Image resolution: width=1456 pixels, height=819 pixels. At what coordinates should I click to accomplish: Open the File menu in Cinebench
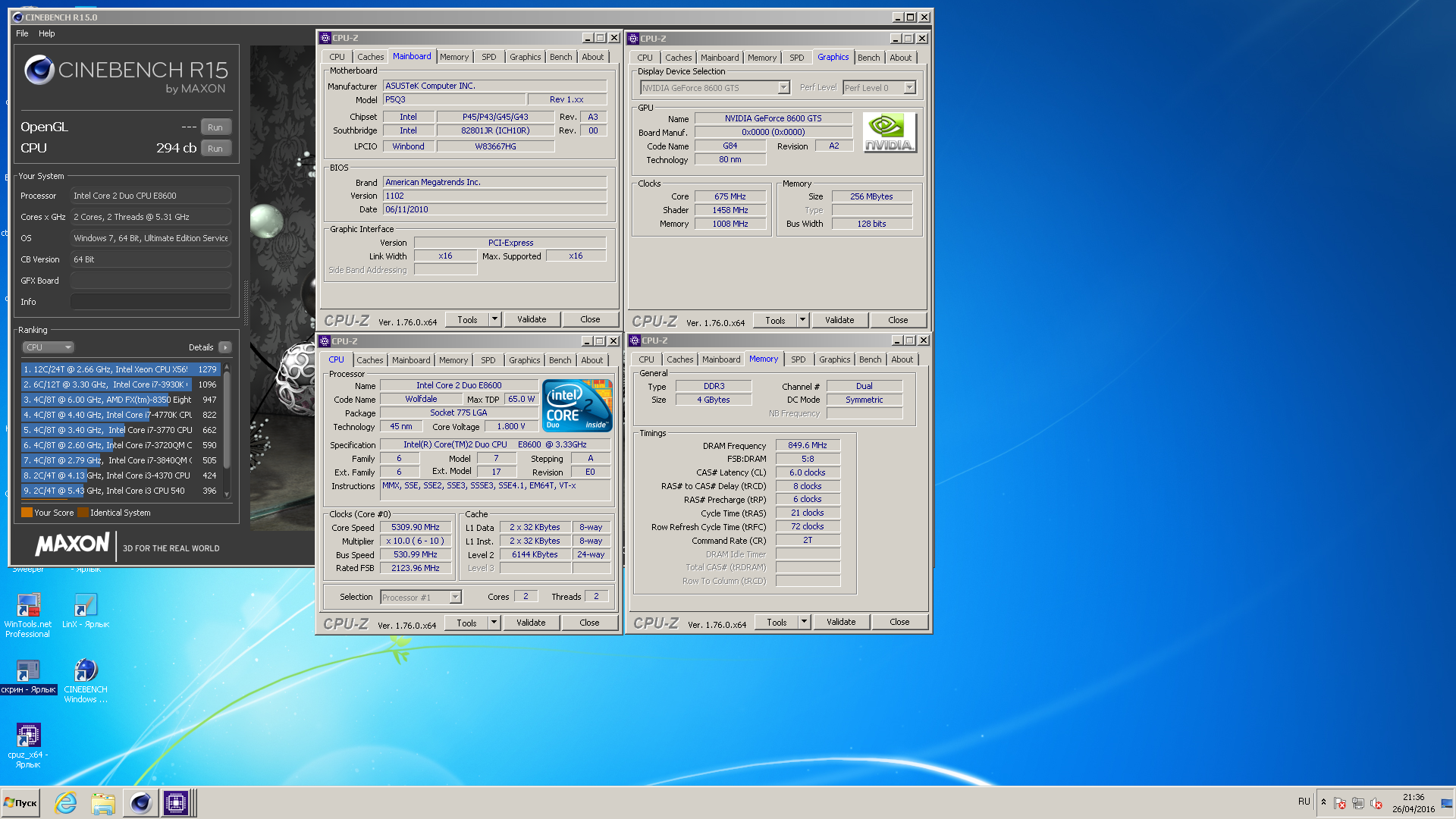pyautogui.click(x=22, y=33)
